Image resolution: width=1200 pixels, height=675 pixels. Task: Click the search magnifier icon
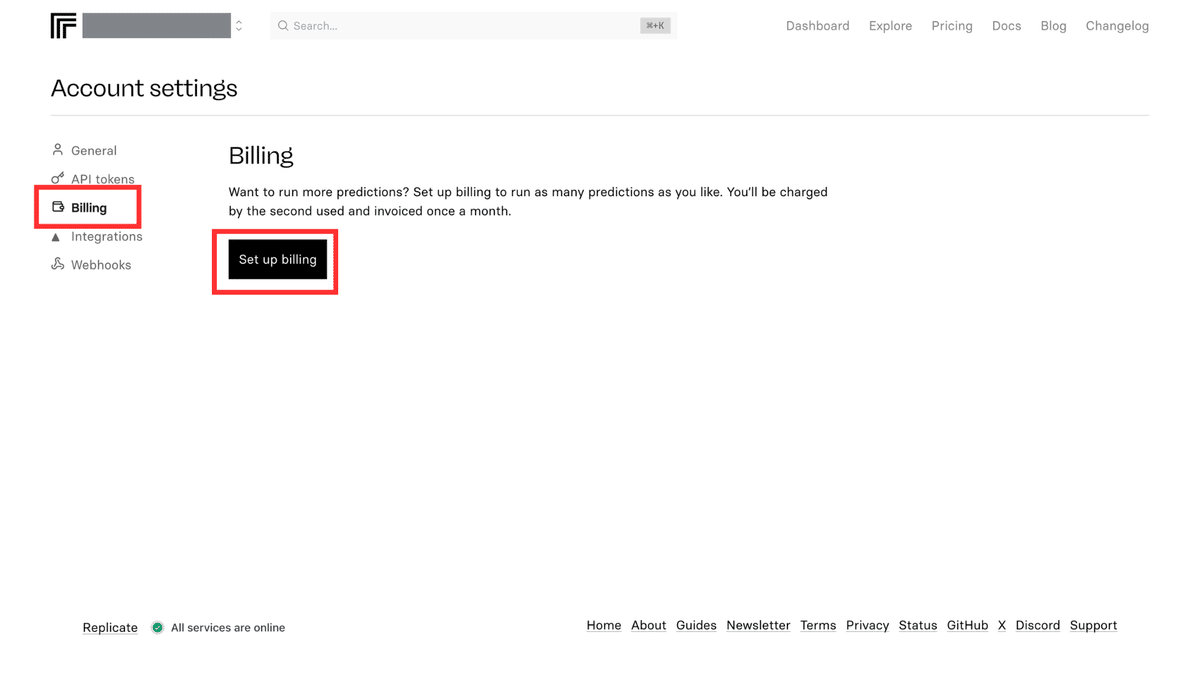click(x=283, y=26)
